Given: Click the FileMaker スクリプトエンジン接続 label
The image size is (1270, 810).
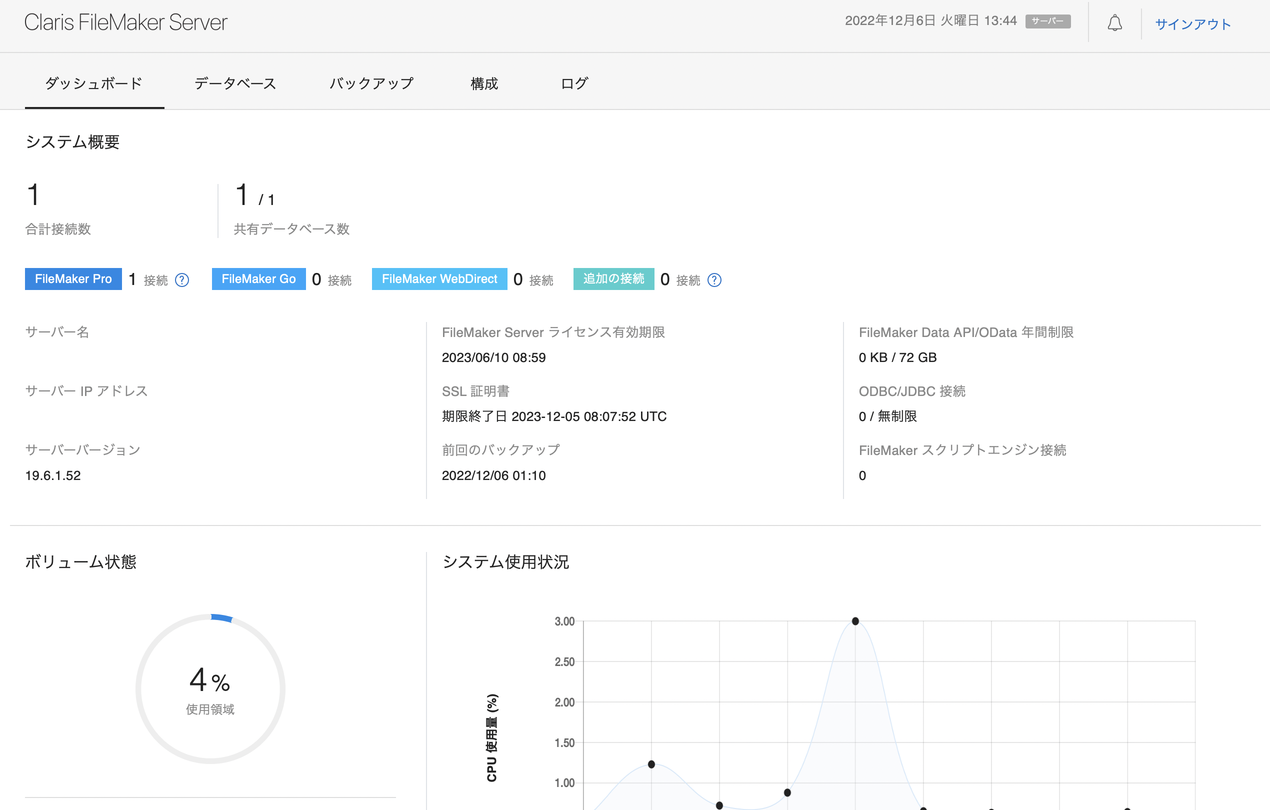Looking at the screenshot, I should click(x=963, y=450).
